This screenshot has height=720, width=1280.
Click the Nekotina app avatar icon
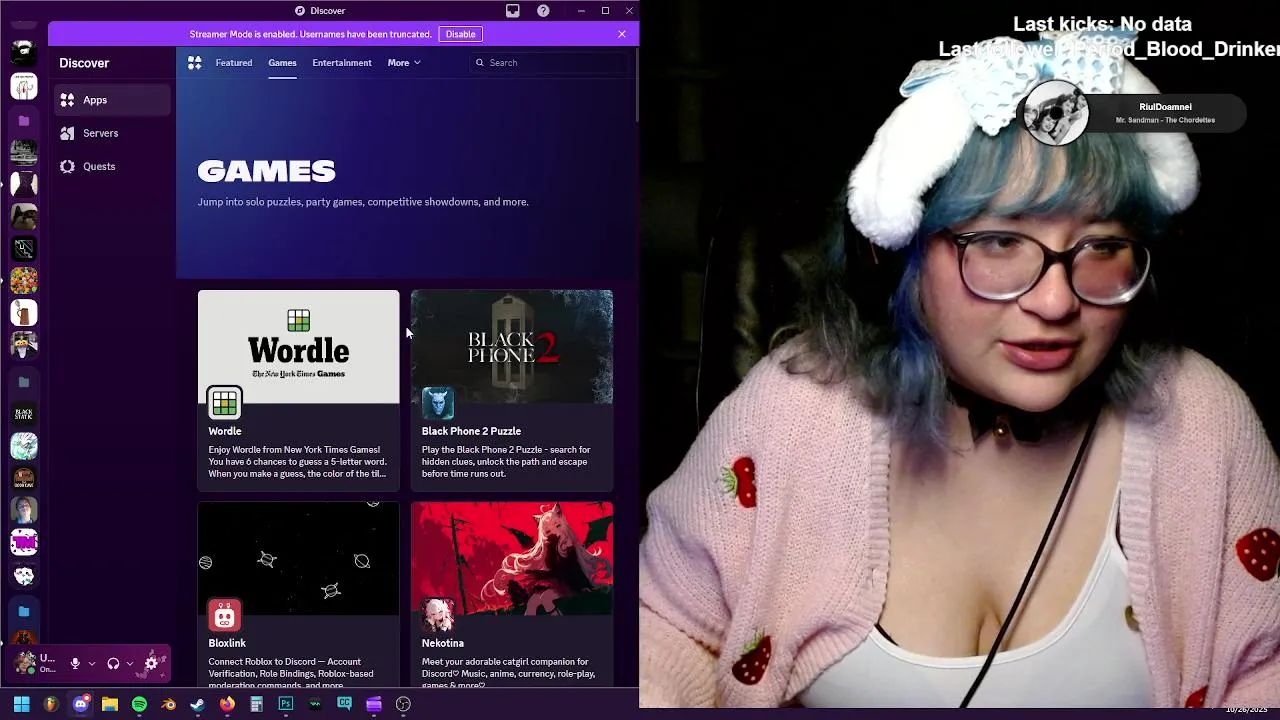click(x=438, y=615)
